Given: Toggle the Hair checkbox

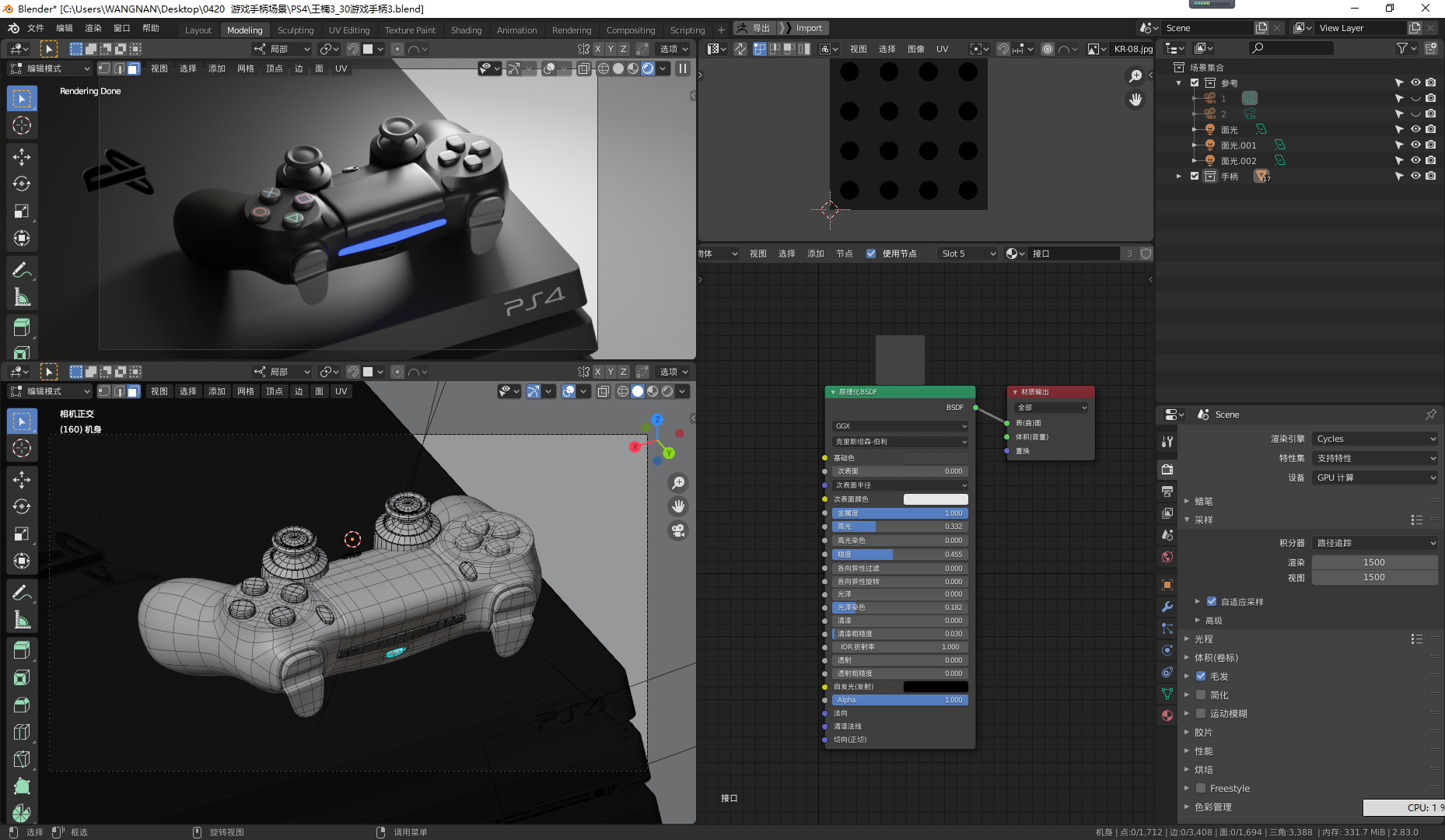Looking at the screenshot, I should [x=1201, y=676].
